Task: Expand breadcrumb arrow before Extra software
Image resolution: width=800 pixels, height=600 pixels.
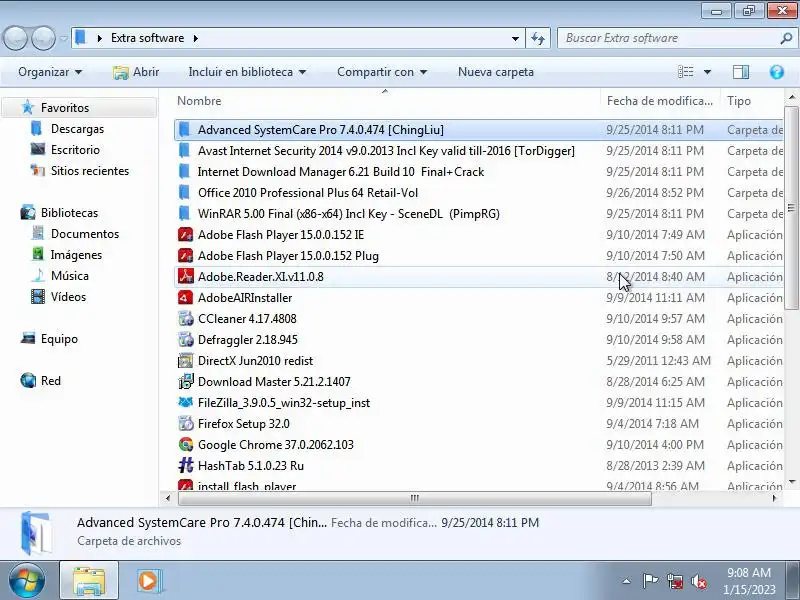Action: click(100, 38)
